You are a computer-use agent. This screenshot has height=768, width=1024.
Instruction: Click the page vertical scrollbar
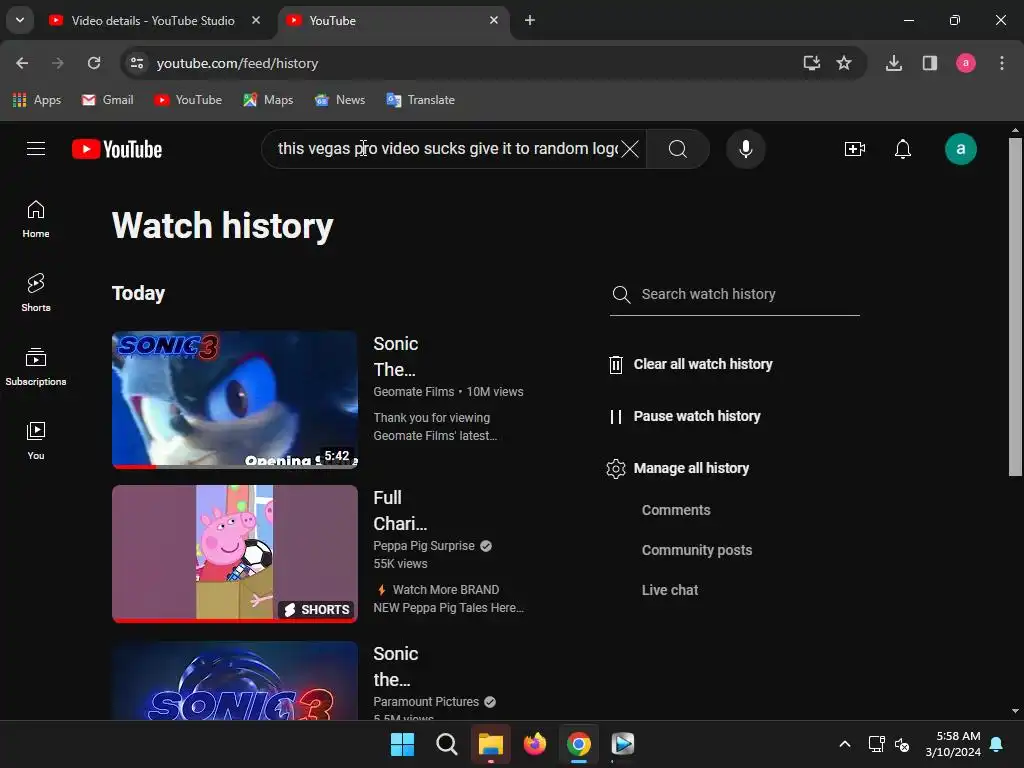[1015, 307]
